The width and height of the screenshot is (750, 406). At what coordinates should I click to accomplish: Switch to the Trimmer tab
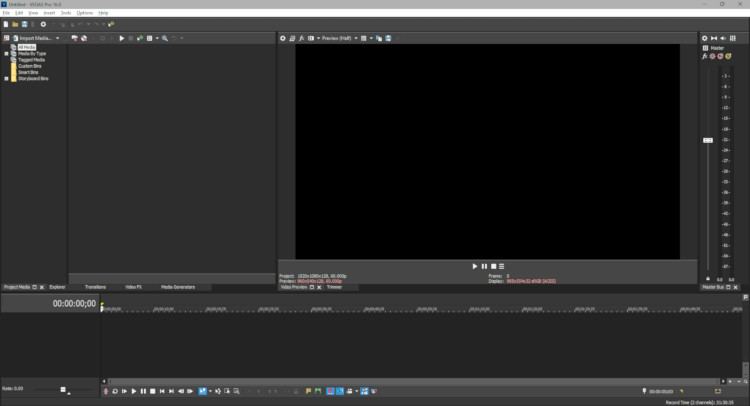tap(334, 287)
